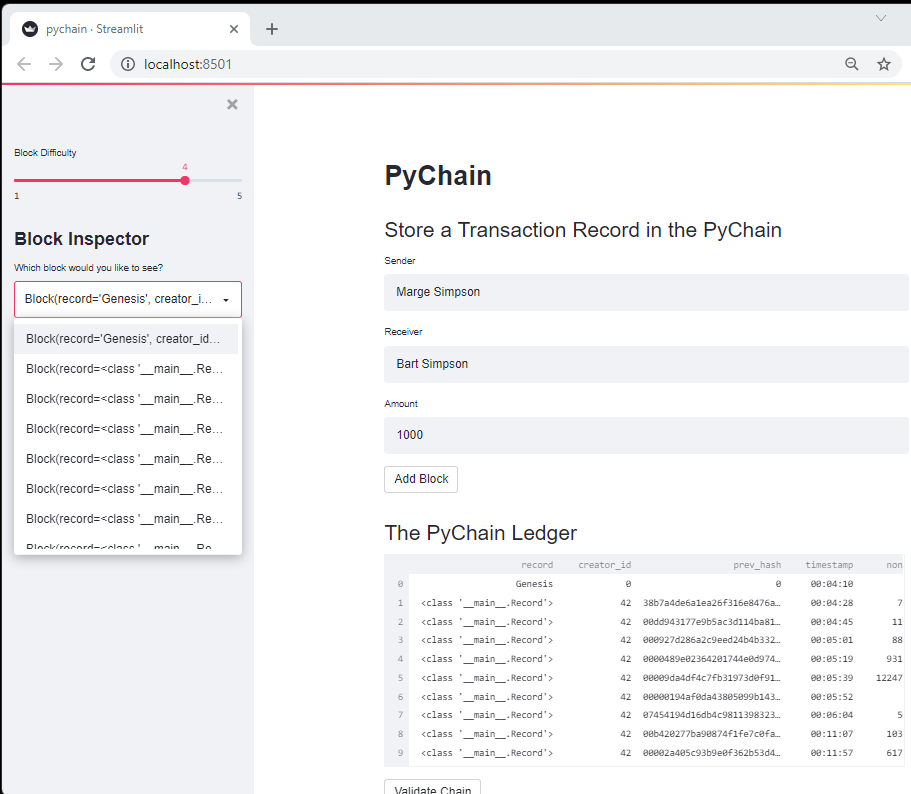The height and width of the screenshot is (794, 911).
Task: Click the Sender input containing Marge Simpson
Action: pyautogui.click(x=647, y=292)
